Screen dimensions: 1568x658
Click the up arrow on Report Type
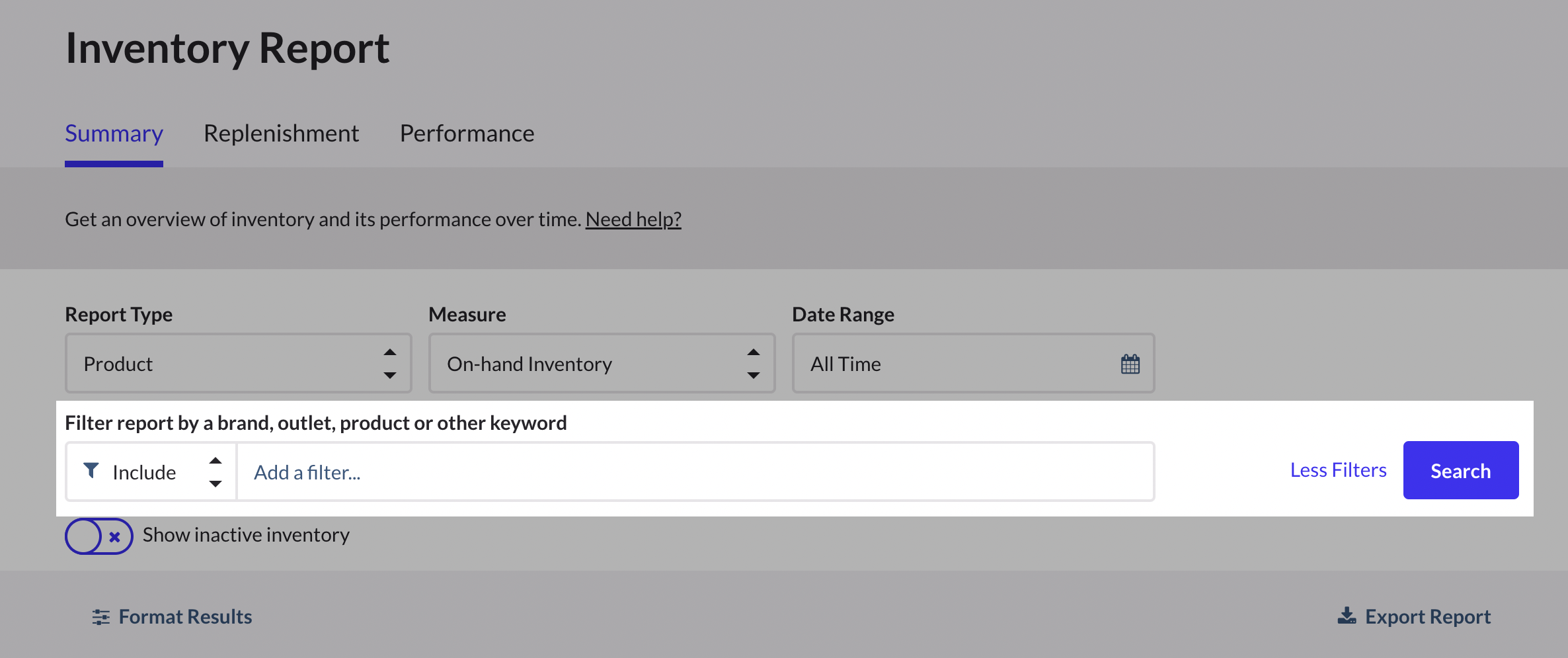point(391,352)
